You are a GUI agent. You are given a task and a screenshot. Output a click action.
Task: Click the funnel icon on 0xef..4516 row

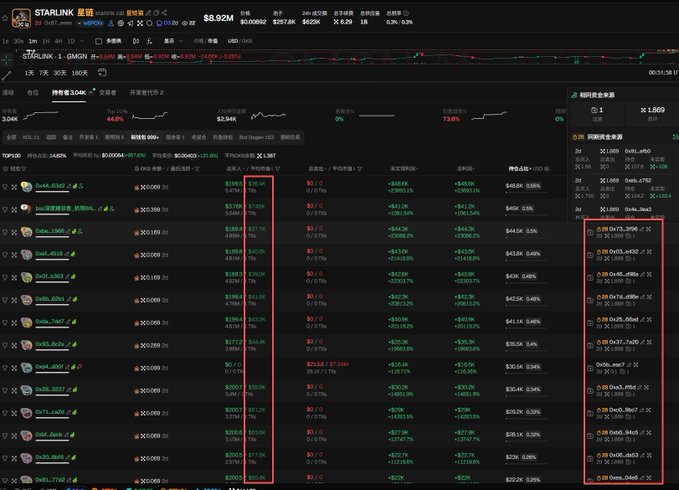click(x=5, y=255)
